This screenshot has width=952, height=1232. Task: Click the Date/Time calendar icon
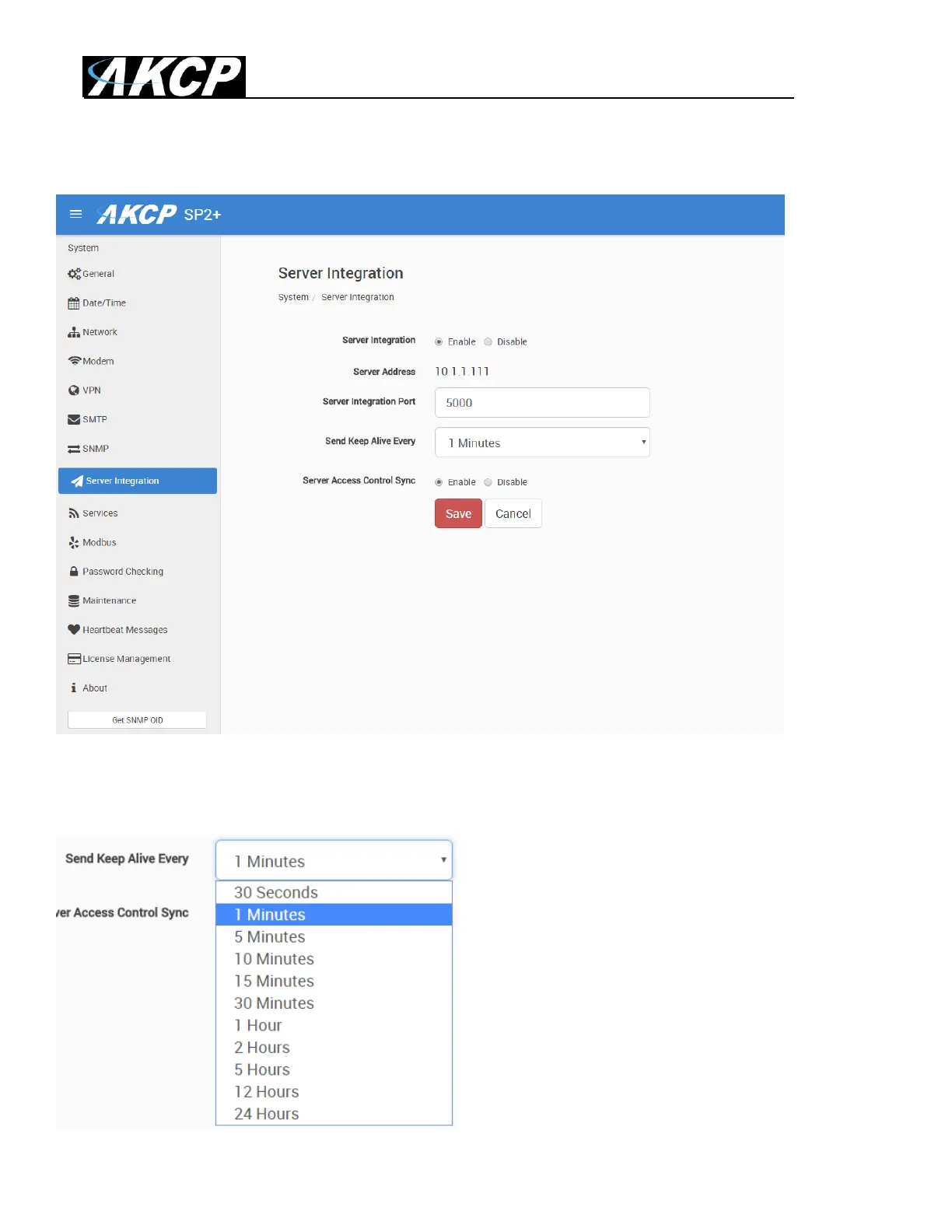point(74,303)
